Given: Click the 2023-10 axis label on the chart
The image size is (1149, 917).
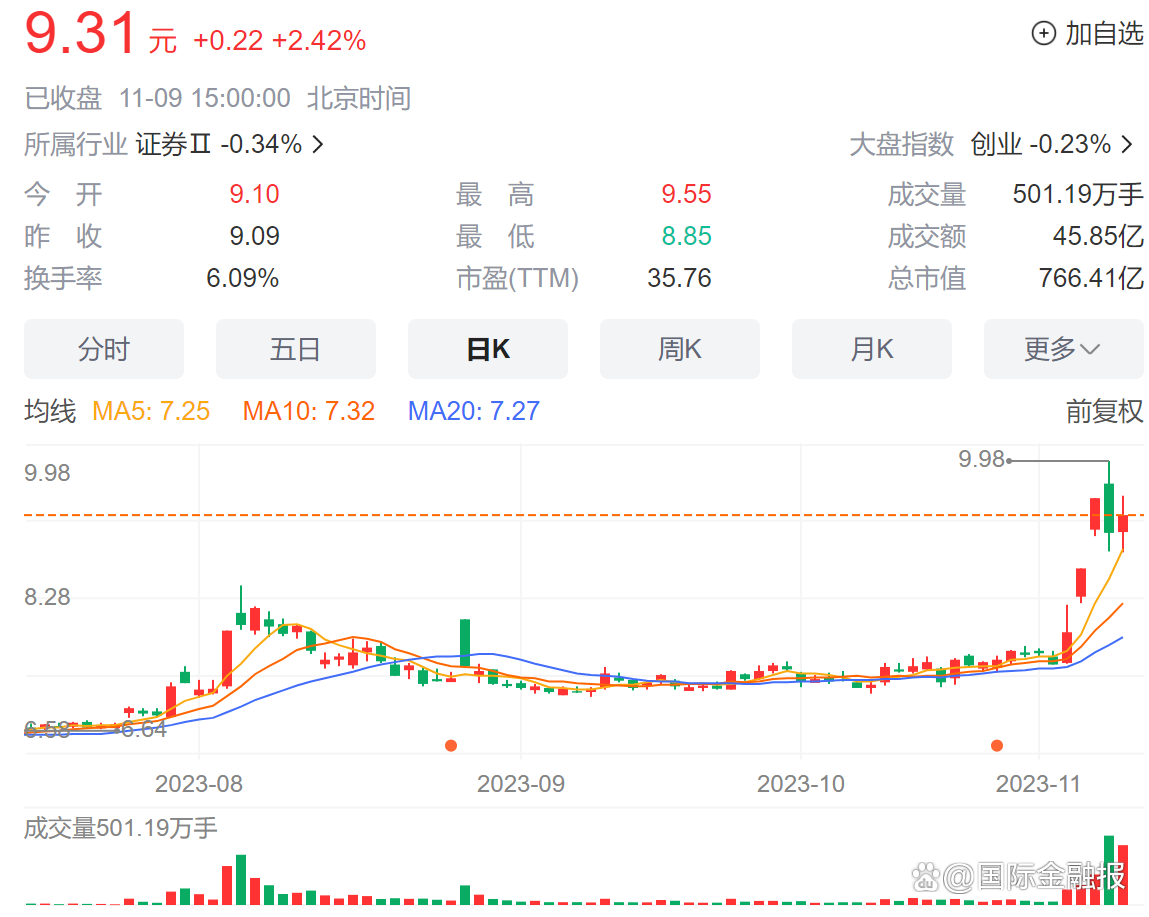Looking at the screenshot, I should tap(800, 784).
